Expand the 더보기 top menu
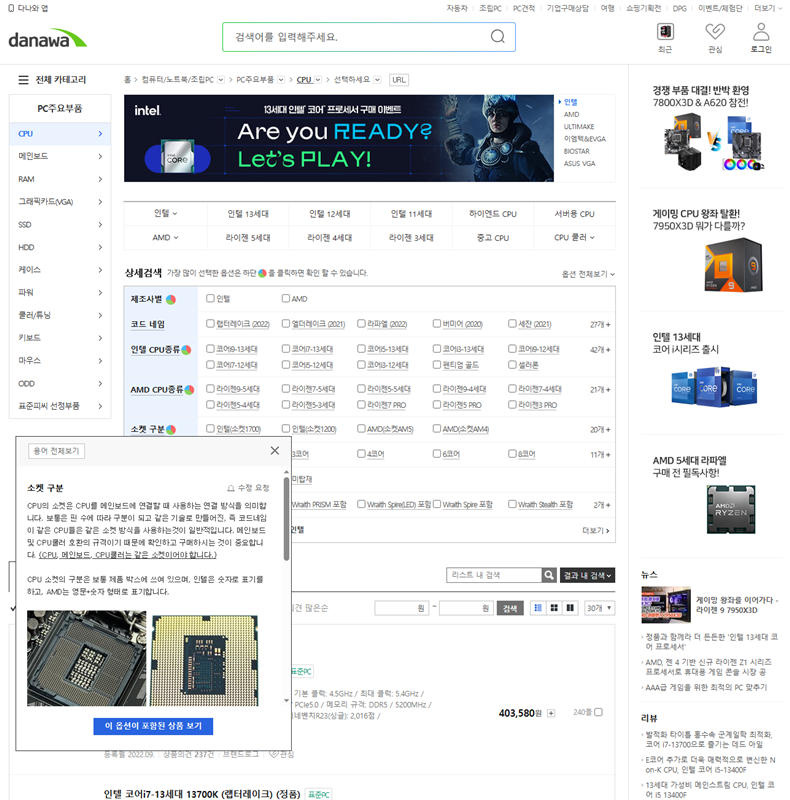Image resolution: width=790 pixels, height=800 pixels. tap(768, 8)
